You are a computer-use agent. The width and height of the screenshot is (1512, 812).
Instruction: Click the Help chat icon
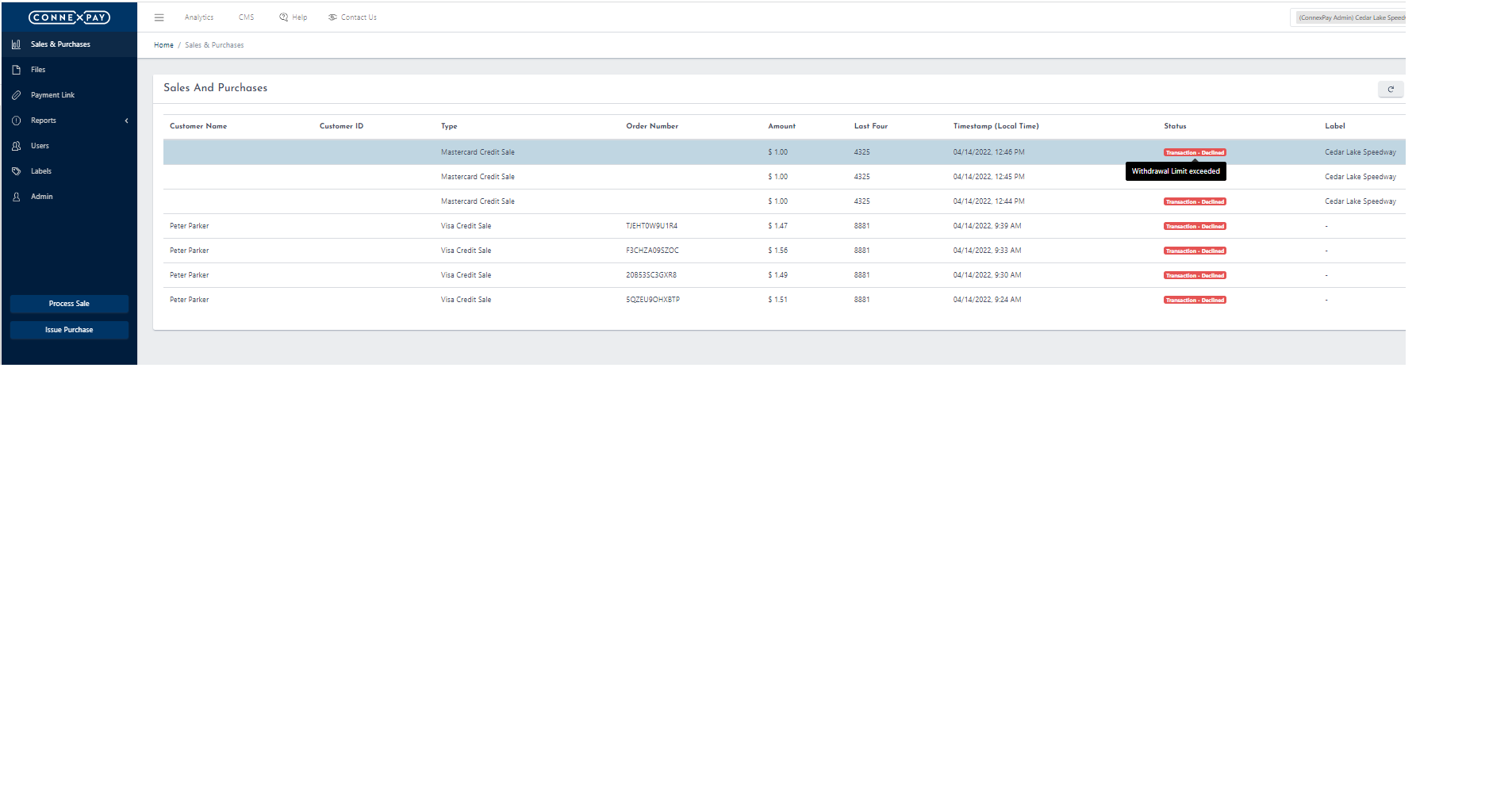point(283,17)
